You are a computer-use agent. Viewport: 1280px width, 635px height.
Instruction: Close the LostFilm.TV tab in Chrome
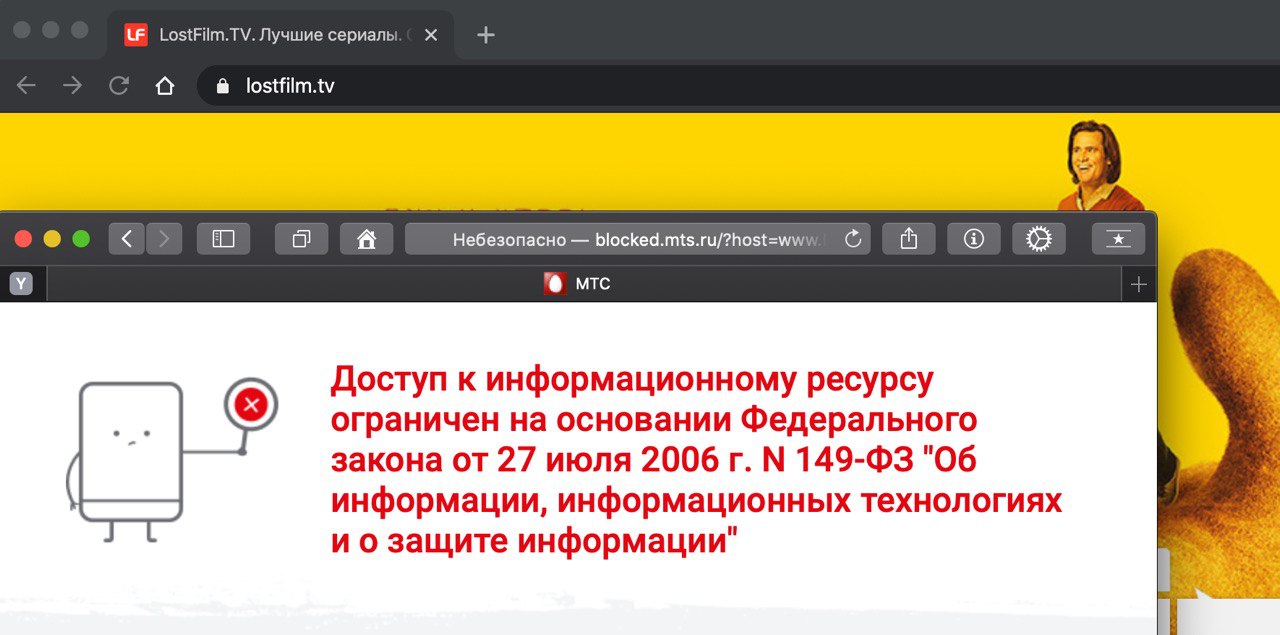point(431,35)
